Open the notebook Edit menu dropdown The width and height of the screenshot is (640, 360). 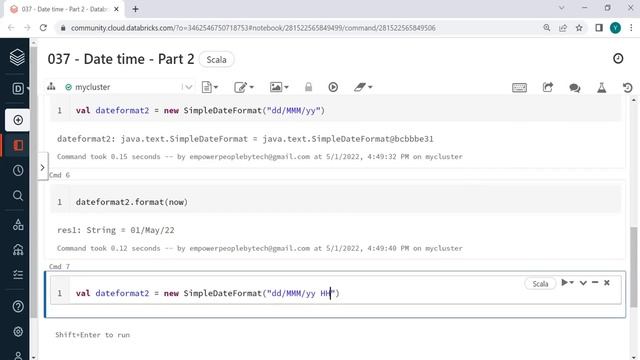pos(244,87)
